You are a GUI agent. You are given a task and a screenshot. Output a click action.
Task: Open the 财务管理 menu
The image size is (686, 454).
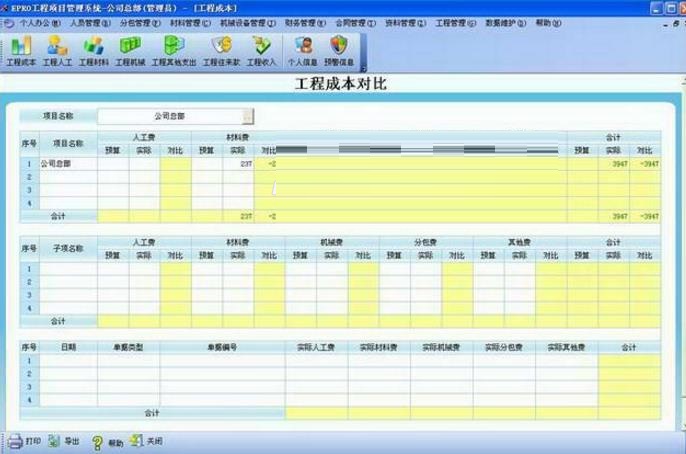point(305,23)
